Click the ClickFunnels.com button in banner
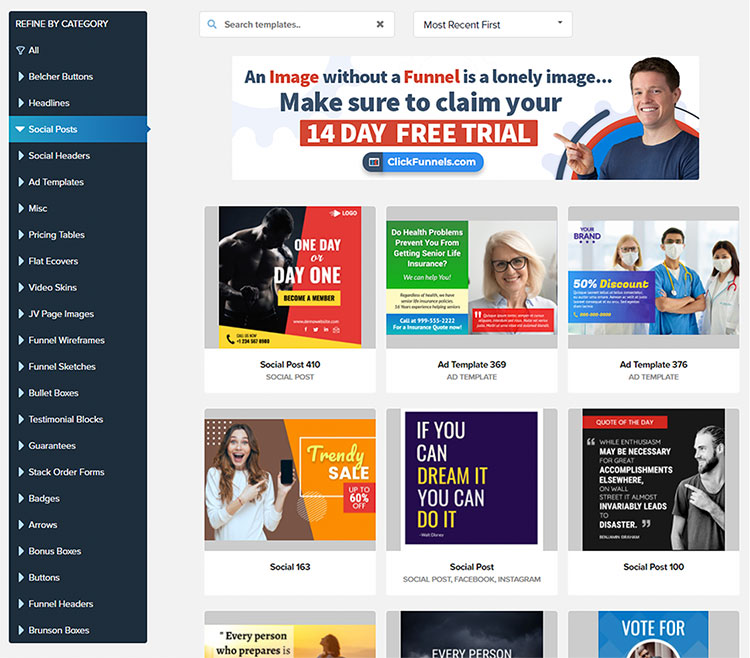Image resolution: width=750 pixels, height=658 pixels. pyautogui.click(x=423, y=162)
